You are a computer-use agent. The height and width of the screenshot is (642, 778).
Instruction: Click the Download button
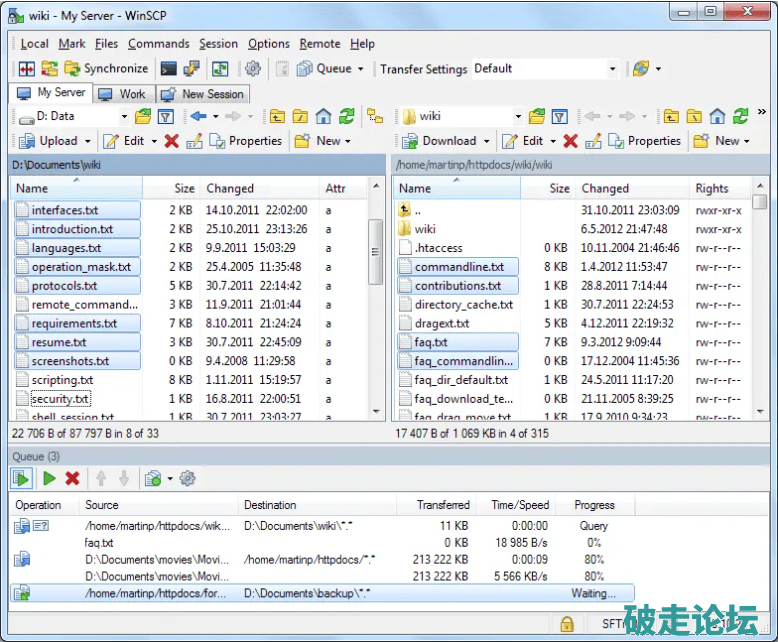coord(441,141)
